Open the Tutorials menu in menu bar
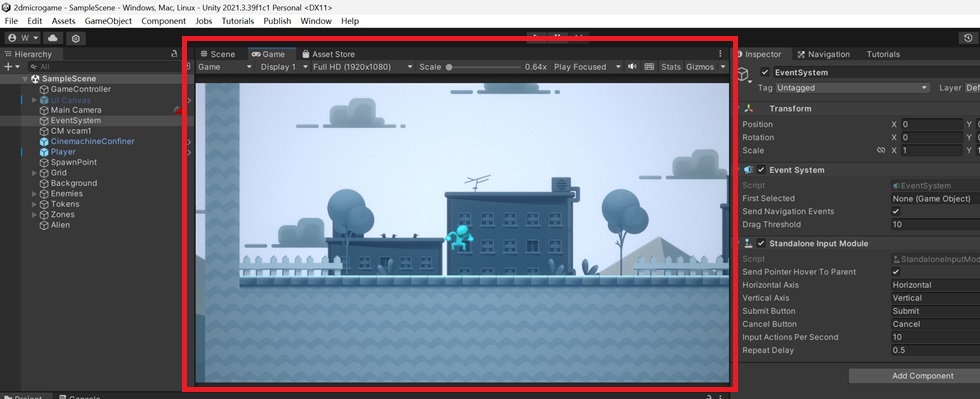The width and height of the screenshot is (980, 399). tap(238, 21)
